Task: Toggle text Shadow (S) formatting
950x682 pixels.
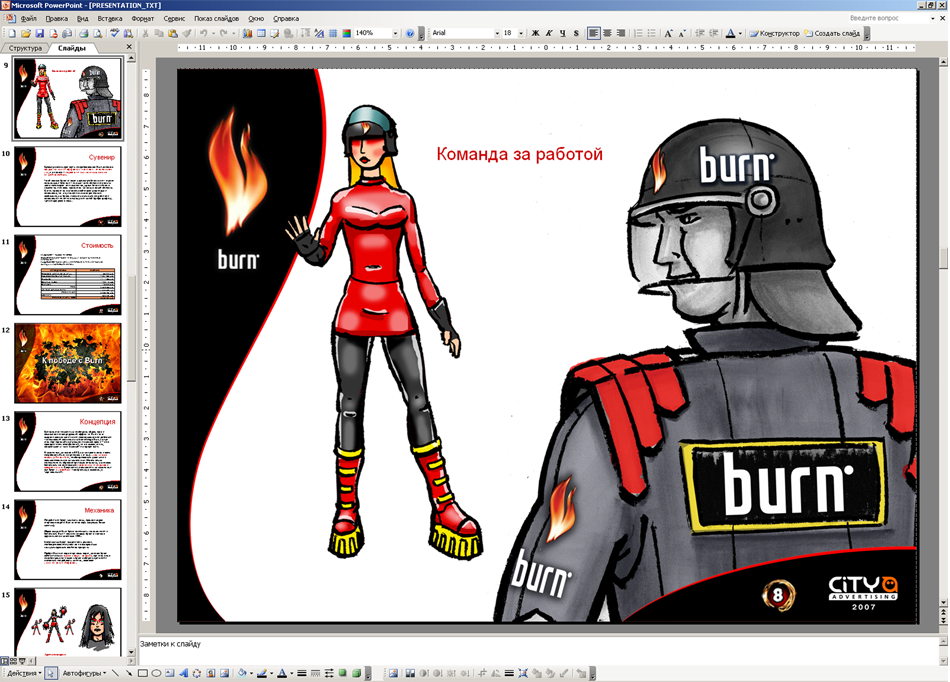Action: tap(576, 33)
